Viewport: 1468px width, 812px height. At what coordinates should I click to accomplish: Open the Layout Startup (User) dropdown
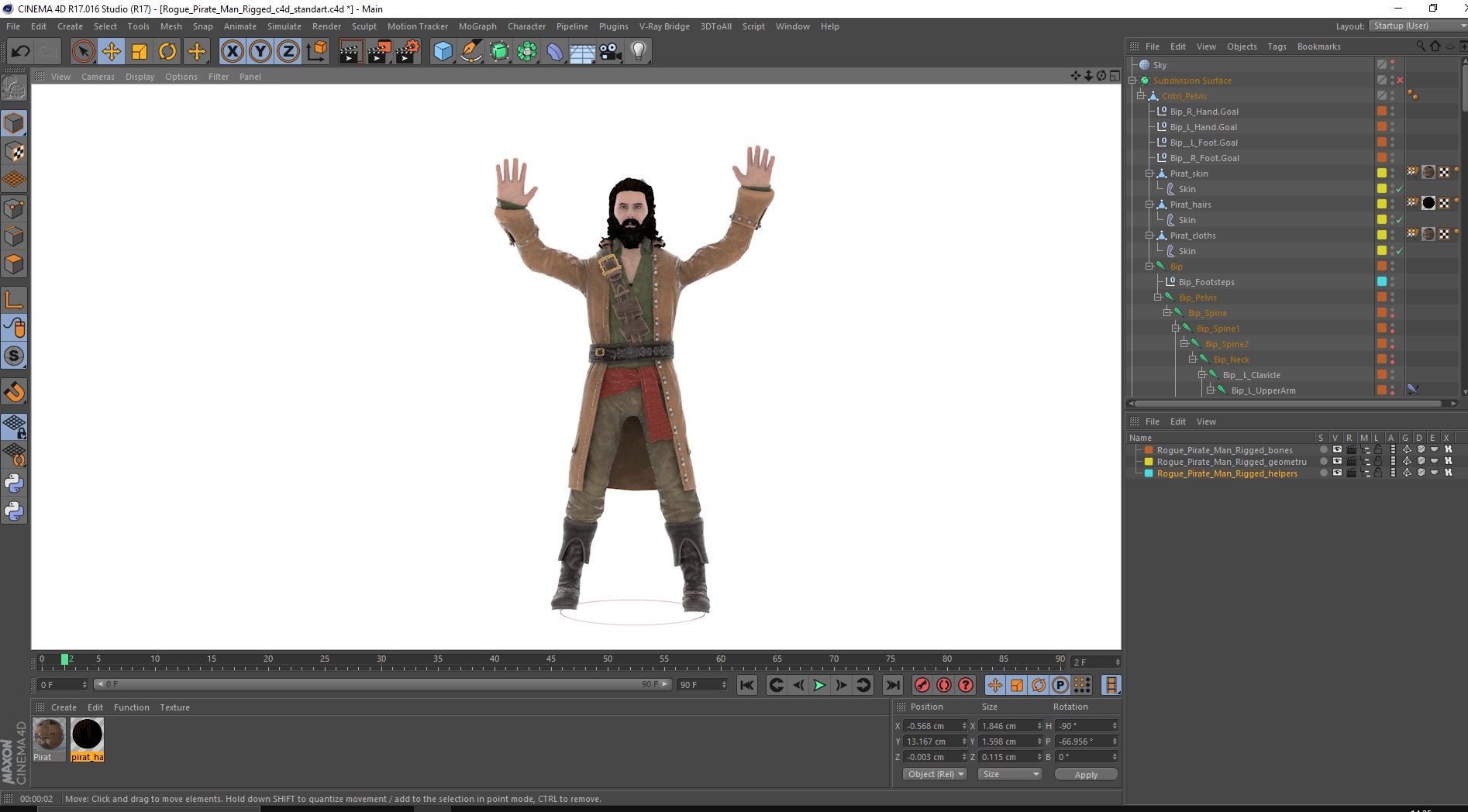(1418, 26)
